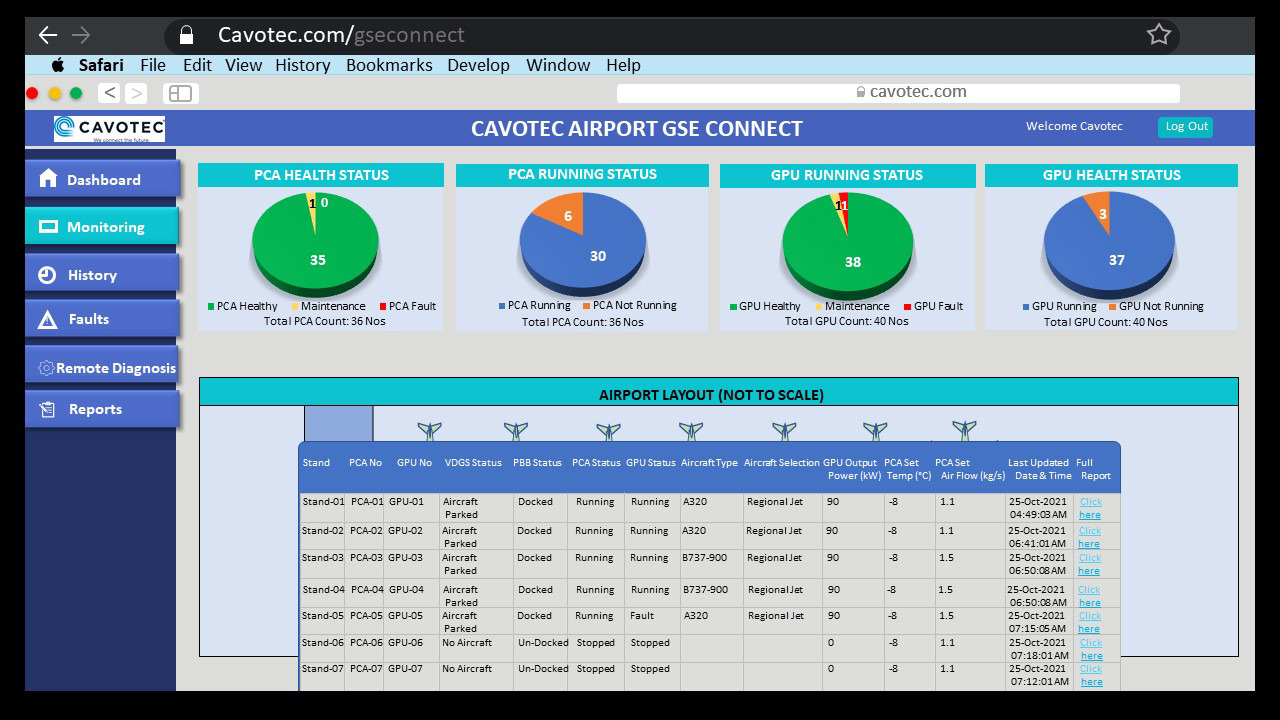Click the Reports clipboard icon
The width and height of the screenshot is (1280, 720).
tap(47, 409)
